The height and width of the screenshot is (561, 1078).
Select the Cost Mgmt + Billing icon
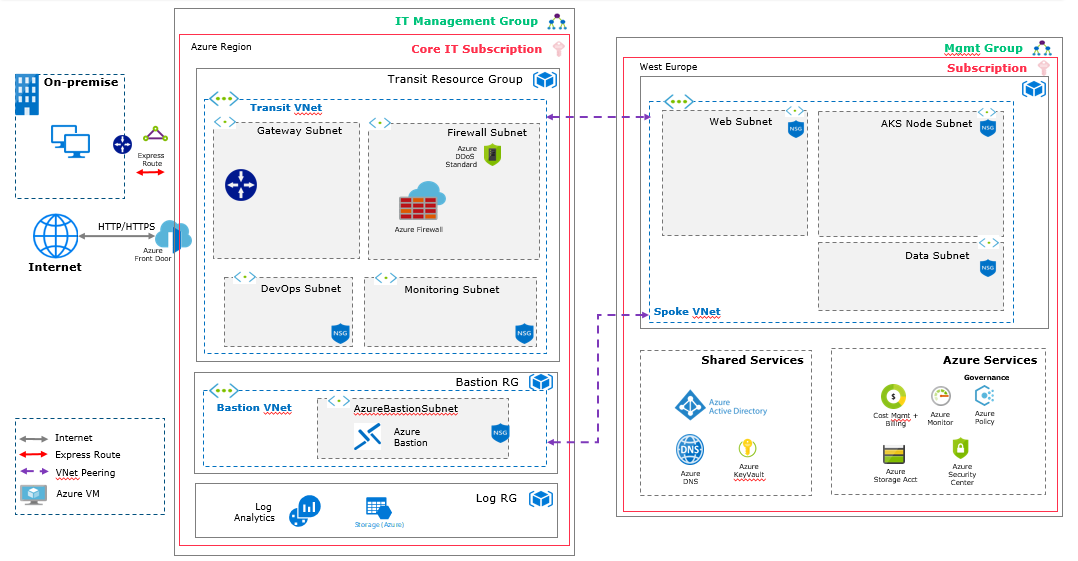(x=892, y=397)
